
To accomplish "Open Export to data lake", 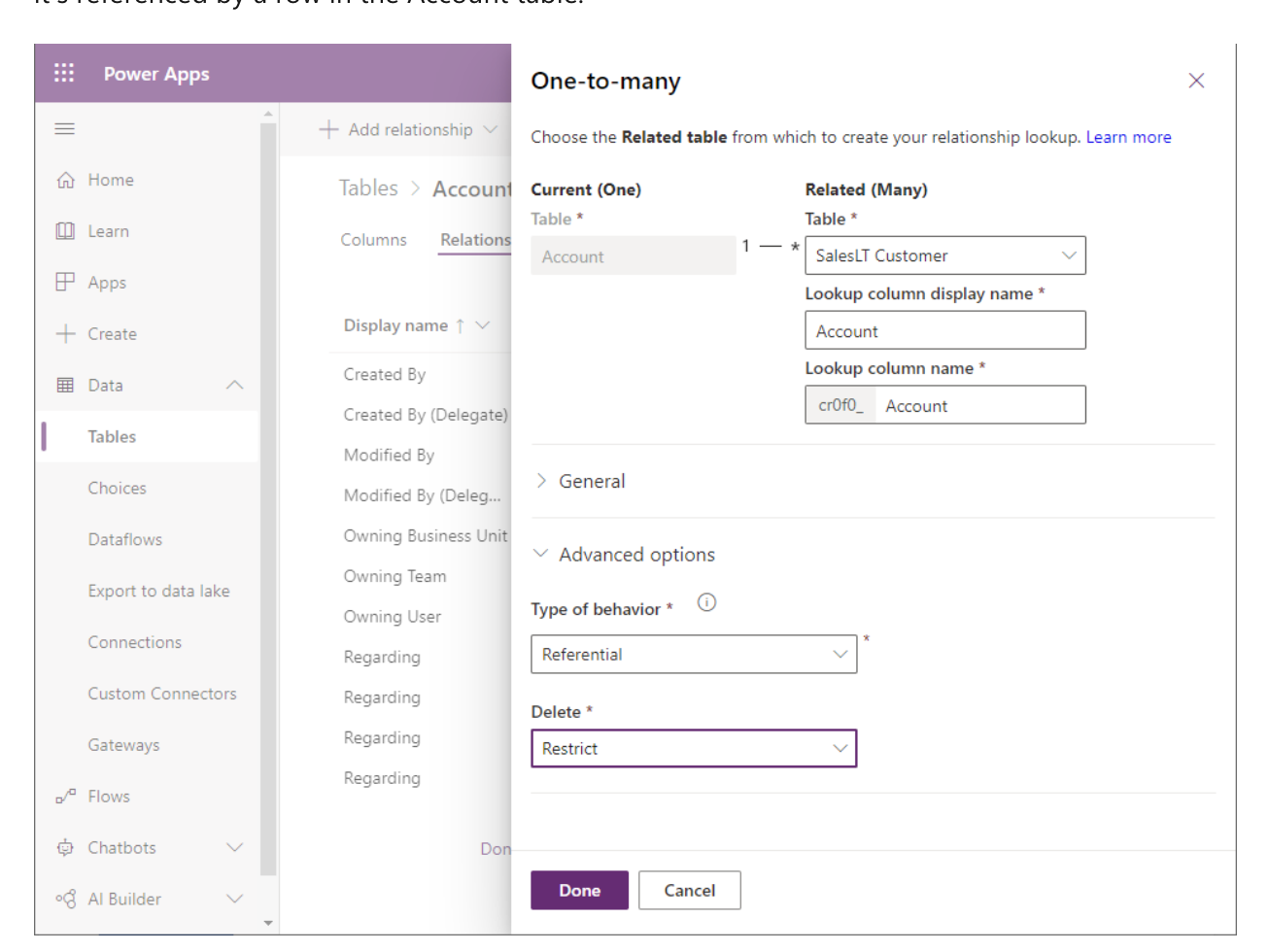I will point(158,591).
